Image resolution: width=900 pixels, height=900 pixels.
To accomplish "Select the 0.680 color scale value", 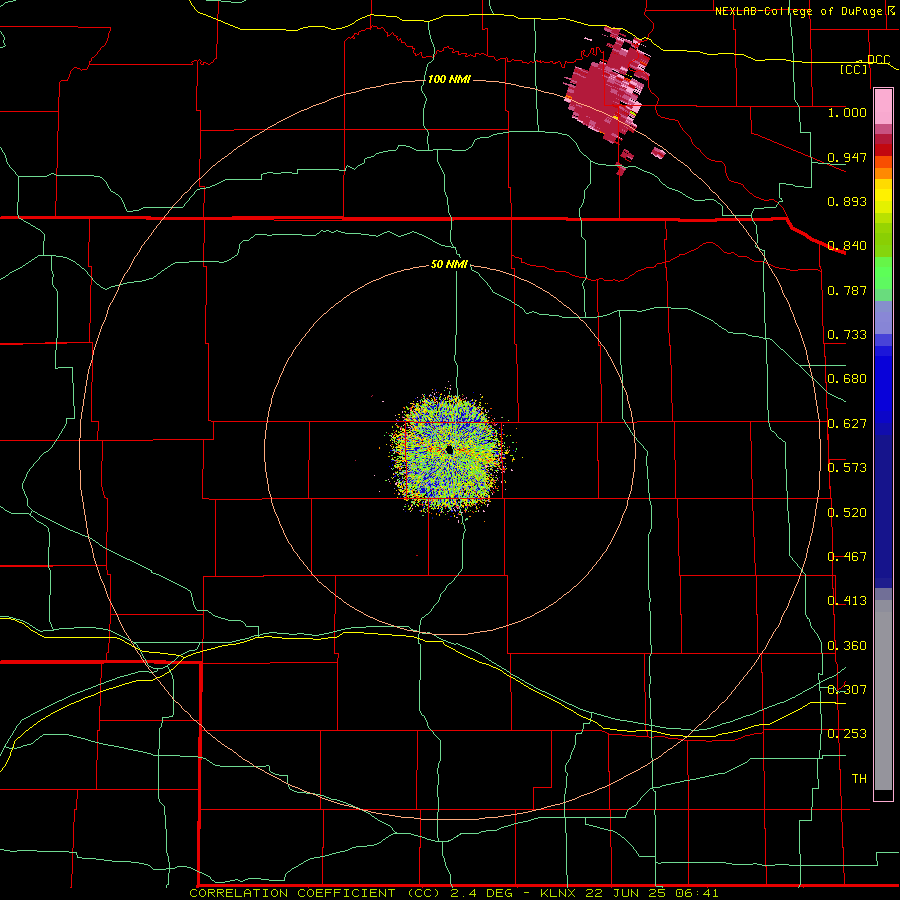I will pos(847,379).
